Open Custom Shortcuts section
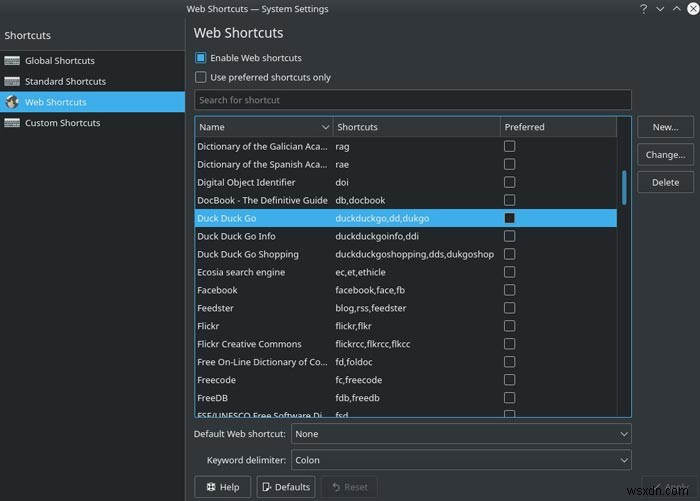Screen dimensions: 700x501 pyautogui.click(x=92, y=123)
